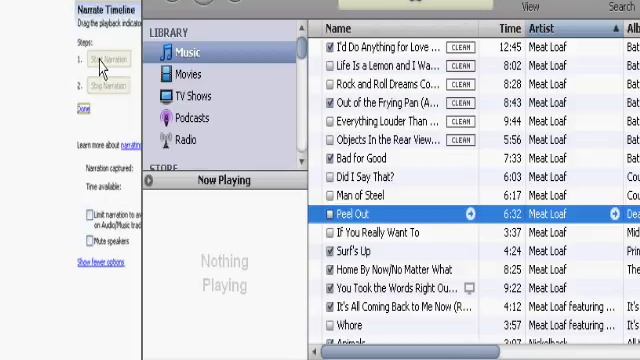Check the Life Is a Lemon checkbox
This screenshot has width=640, height=360.
[x=330, y=66]
